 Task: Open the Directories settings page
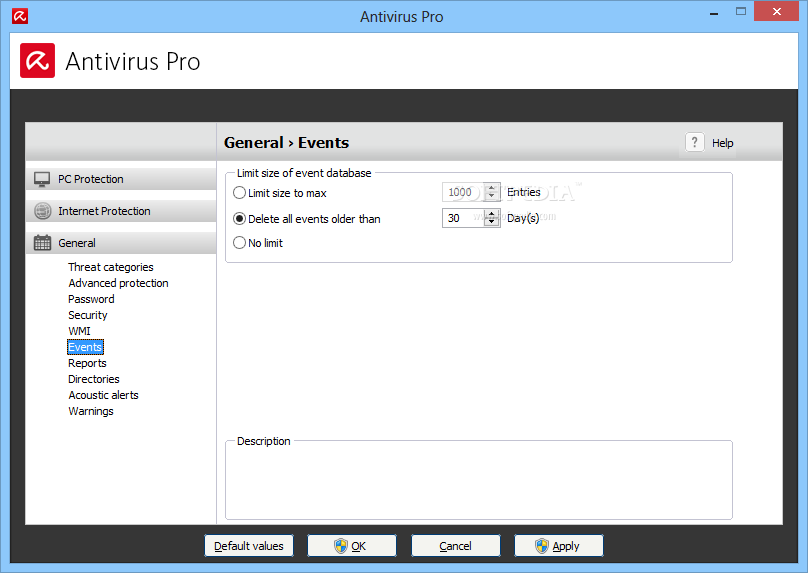[94, 379]
